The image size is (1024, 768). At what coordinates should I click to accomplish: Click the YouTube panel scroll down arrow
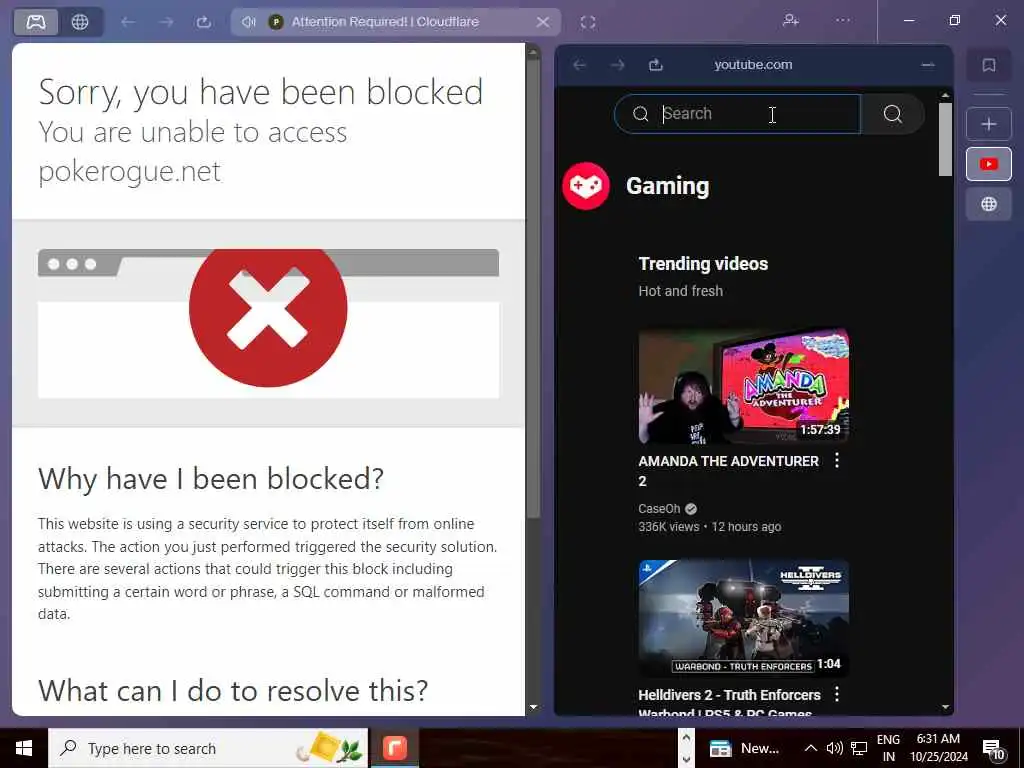click(945, 707)
